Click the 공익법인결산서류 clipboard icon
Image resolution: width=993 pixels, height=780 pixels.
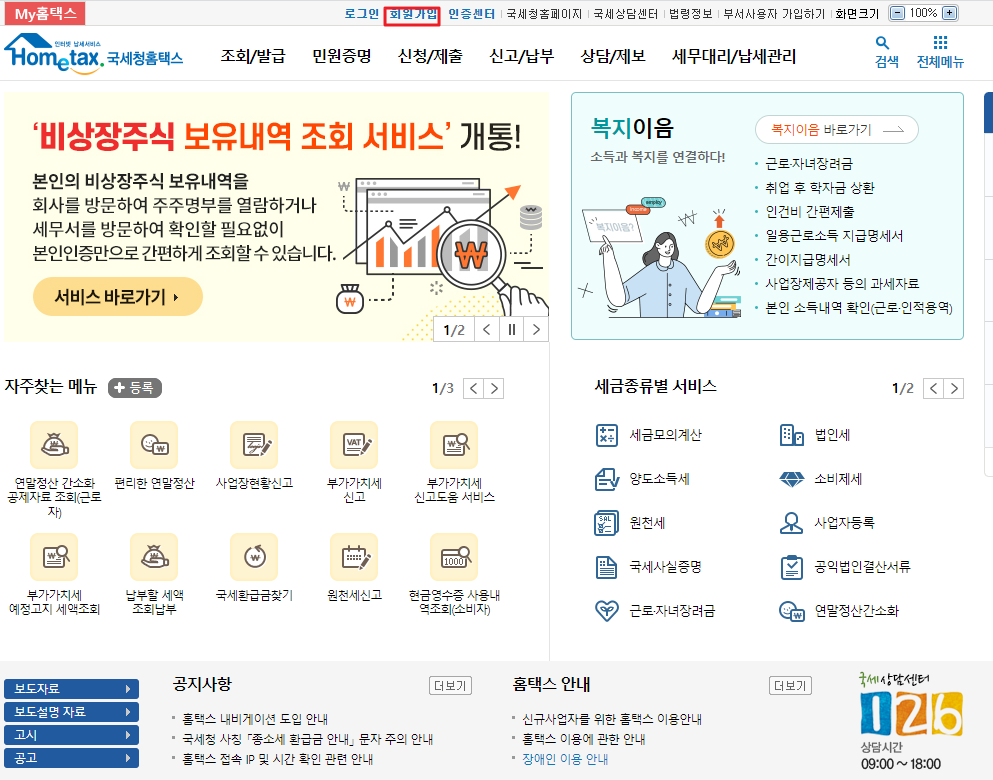792,567
